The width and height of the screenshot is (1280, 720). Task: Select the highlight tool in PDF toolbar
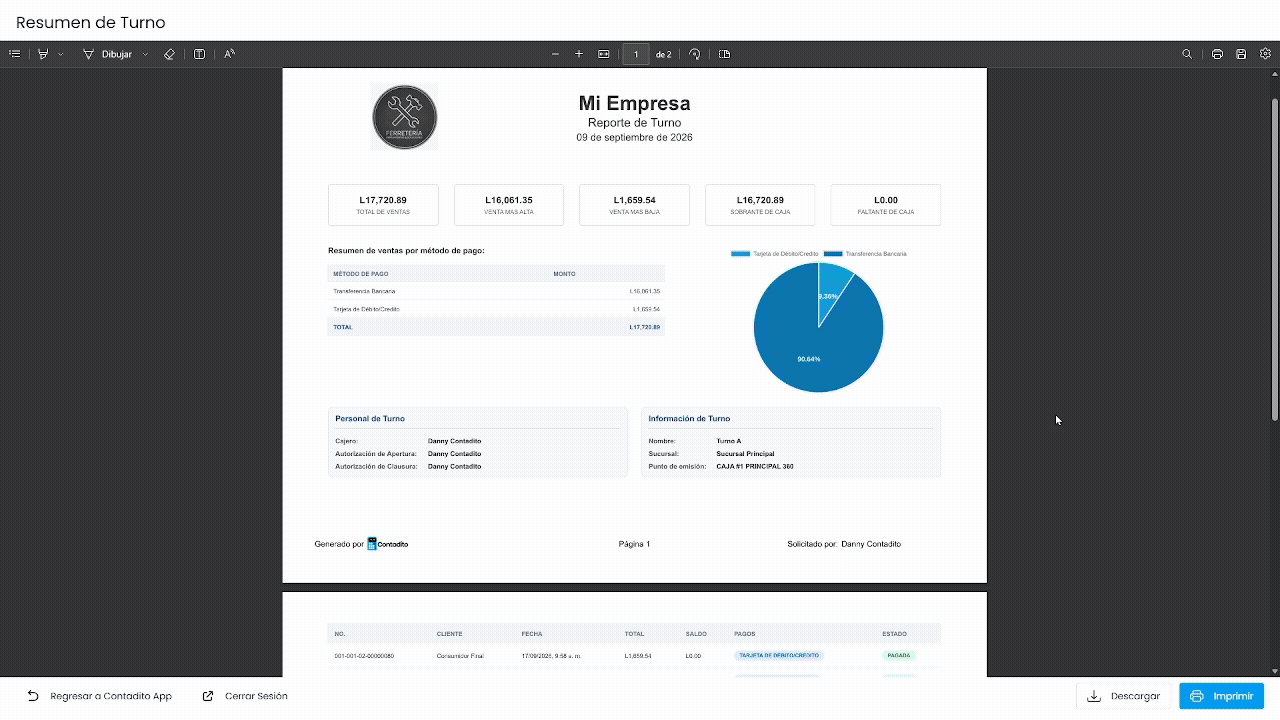click(x=43, y=54)
